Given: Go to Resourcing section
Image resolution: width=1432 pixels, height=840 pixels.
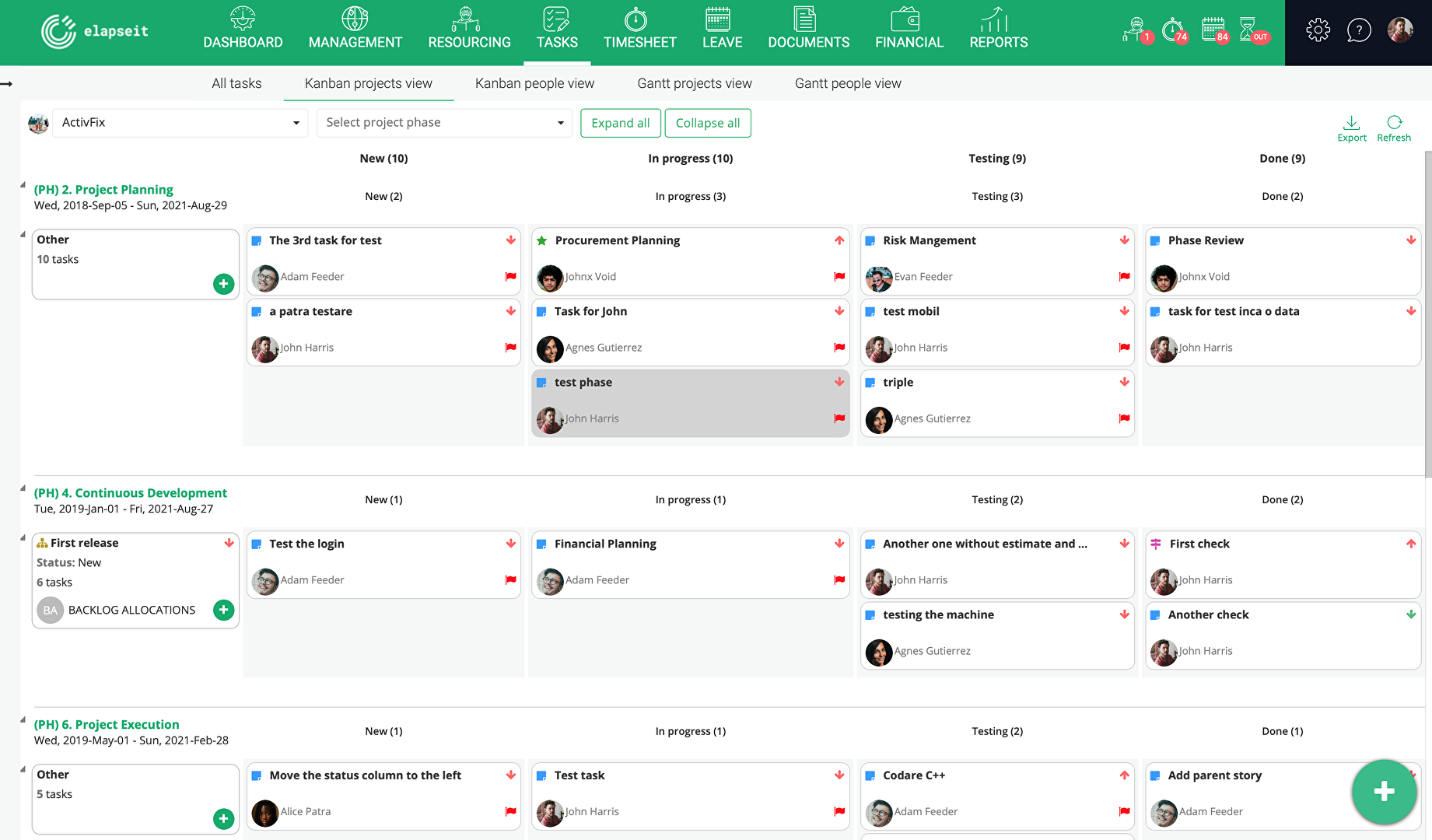Looking at the screenshot, I should (x=469, y=30).
